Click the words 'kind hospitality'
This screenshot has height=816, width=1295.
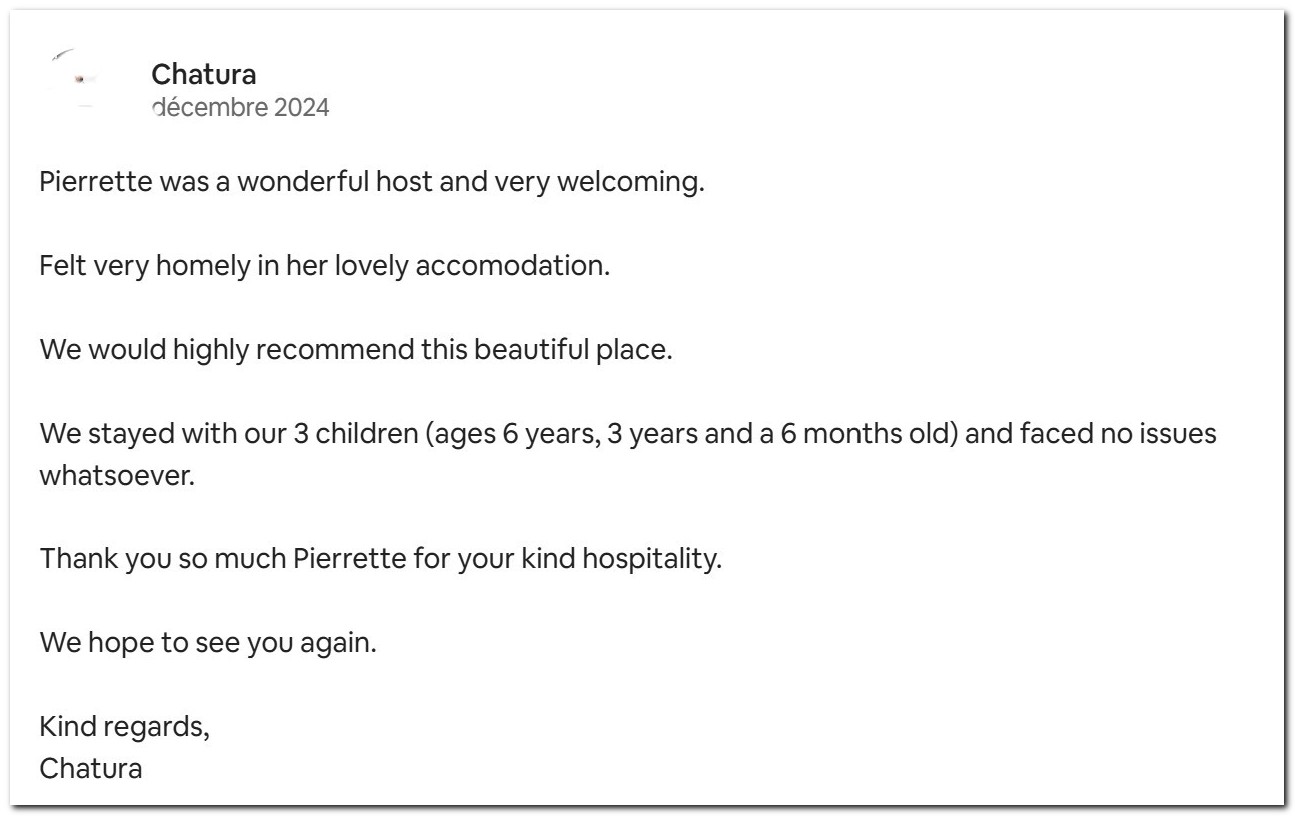[x=621, y=559]
